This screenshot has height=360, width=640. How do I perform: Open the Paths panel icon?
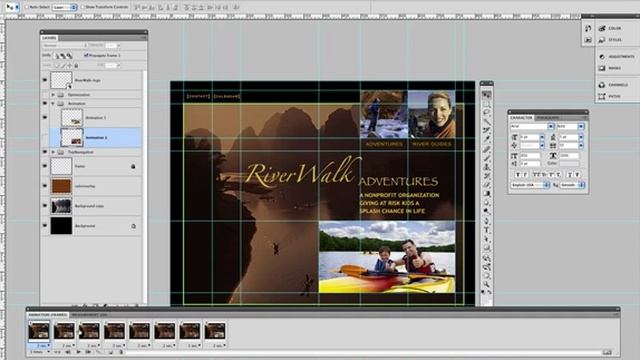(x=602, y=96)
